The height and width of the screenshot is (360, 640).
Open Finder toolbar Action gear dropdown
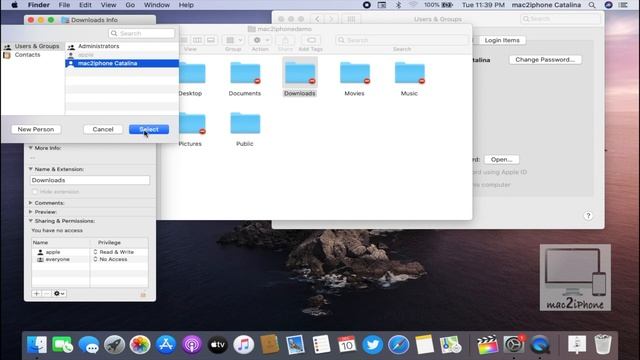click(260, 40)
